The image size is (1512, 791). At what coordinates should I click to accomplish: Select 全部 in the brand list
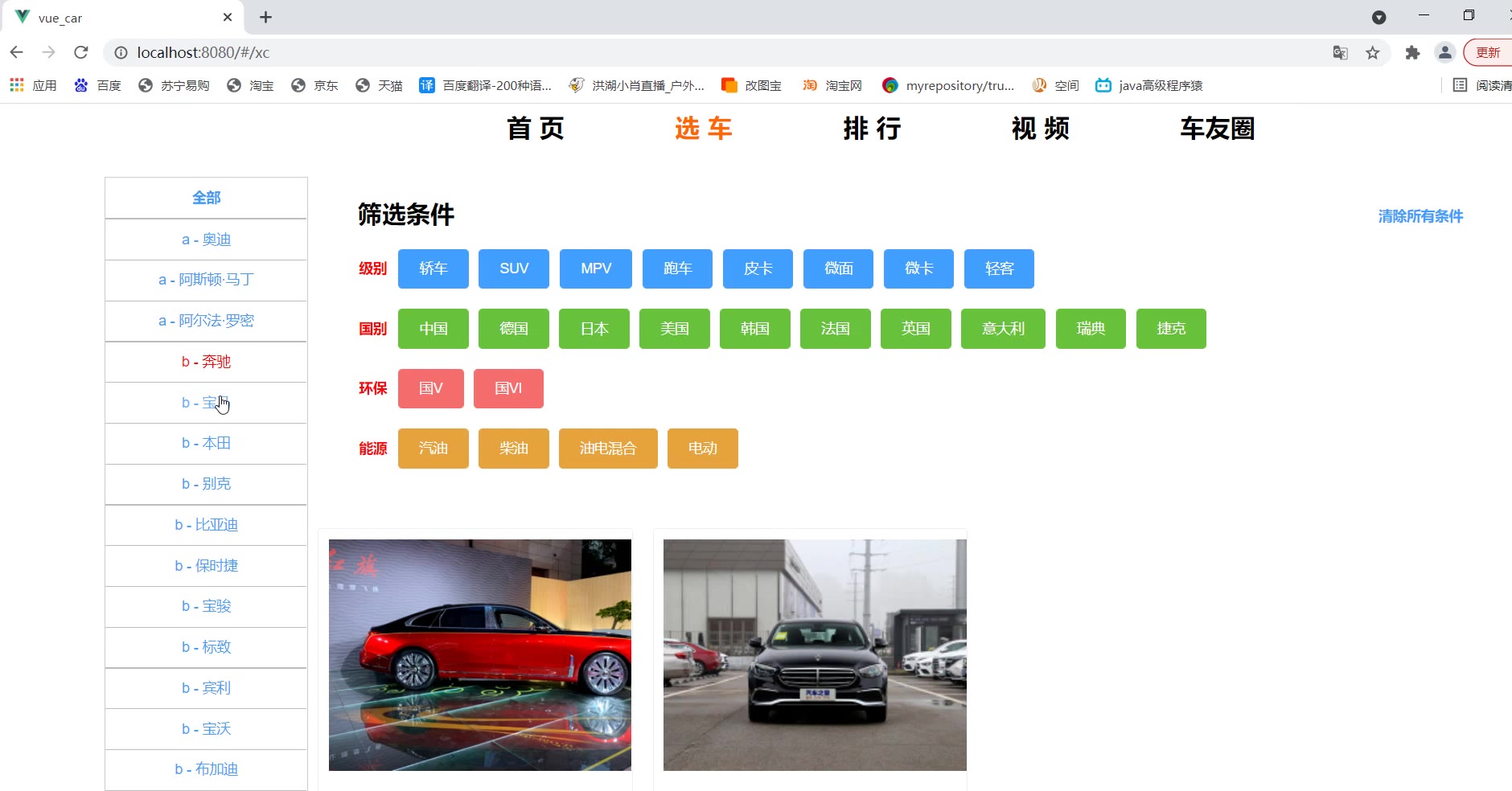[x=206, y=198]
